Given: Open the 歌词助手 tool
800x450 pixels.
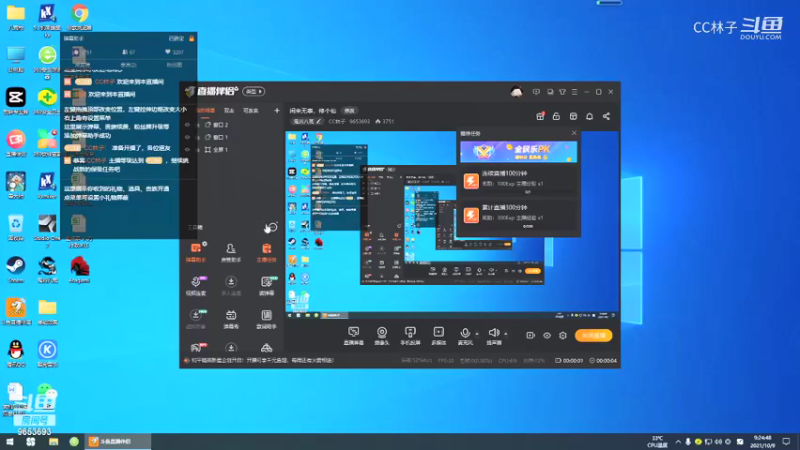Looking at the screenshot, I should pyautogui.click(x=266, y=319).
